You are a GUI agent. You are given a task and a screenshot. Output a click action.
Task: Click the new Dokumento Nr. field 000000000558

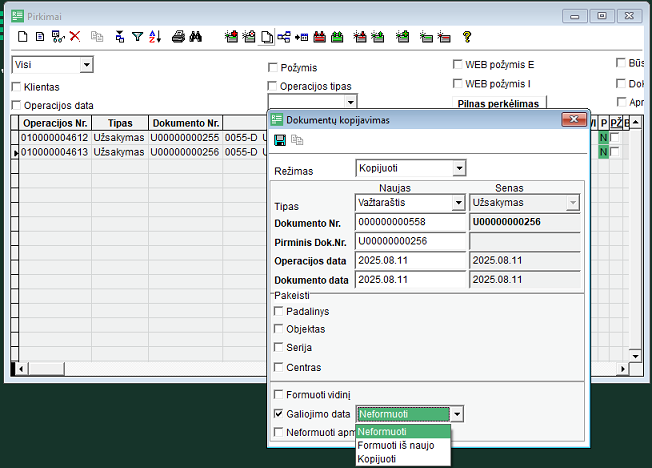click(x=410, y=222)
